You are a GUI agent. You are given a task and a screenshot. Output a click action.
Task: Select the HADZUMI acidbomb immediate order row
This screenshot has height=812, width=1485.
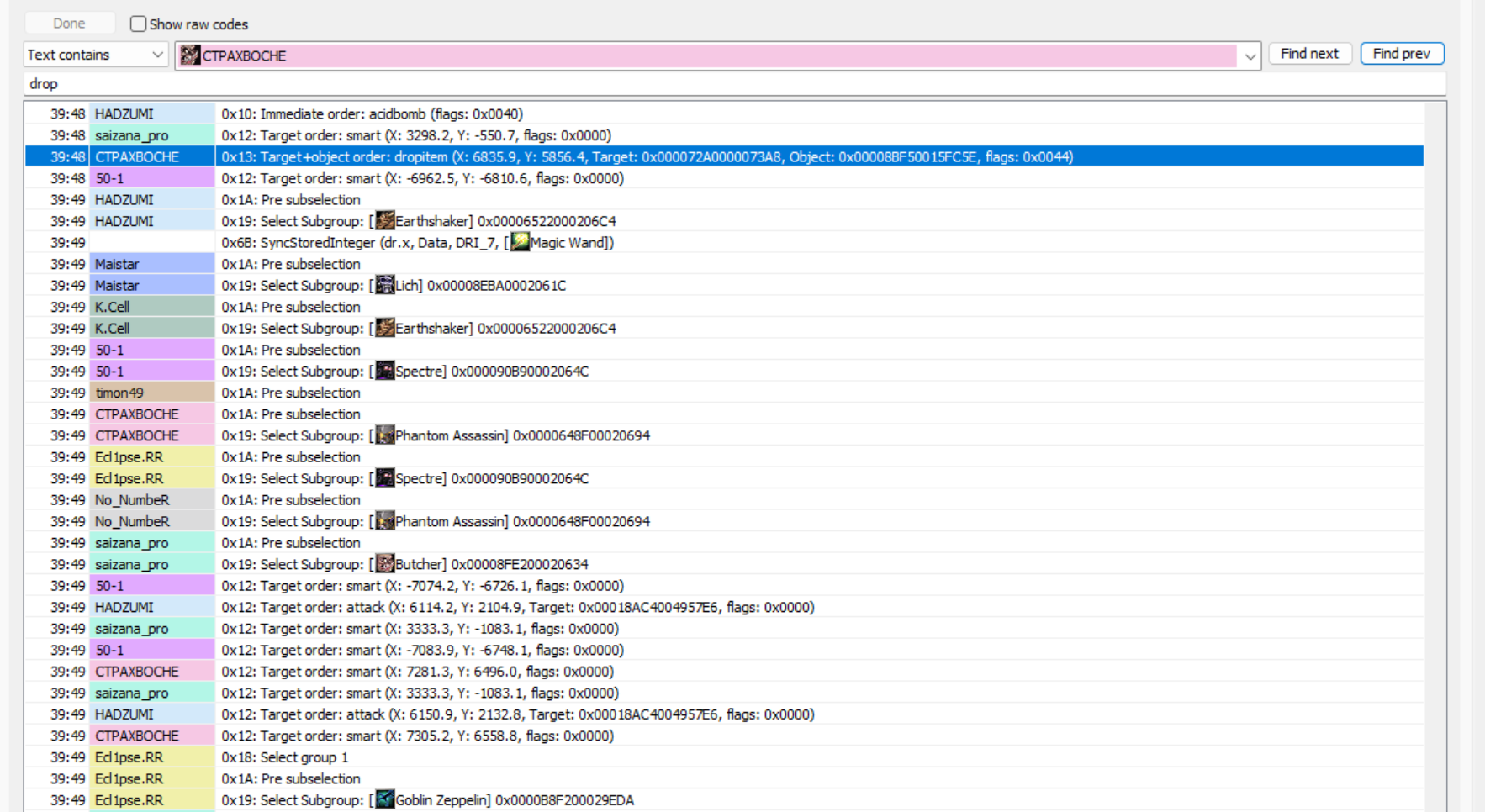(x=724, y=113)
